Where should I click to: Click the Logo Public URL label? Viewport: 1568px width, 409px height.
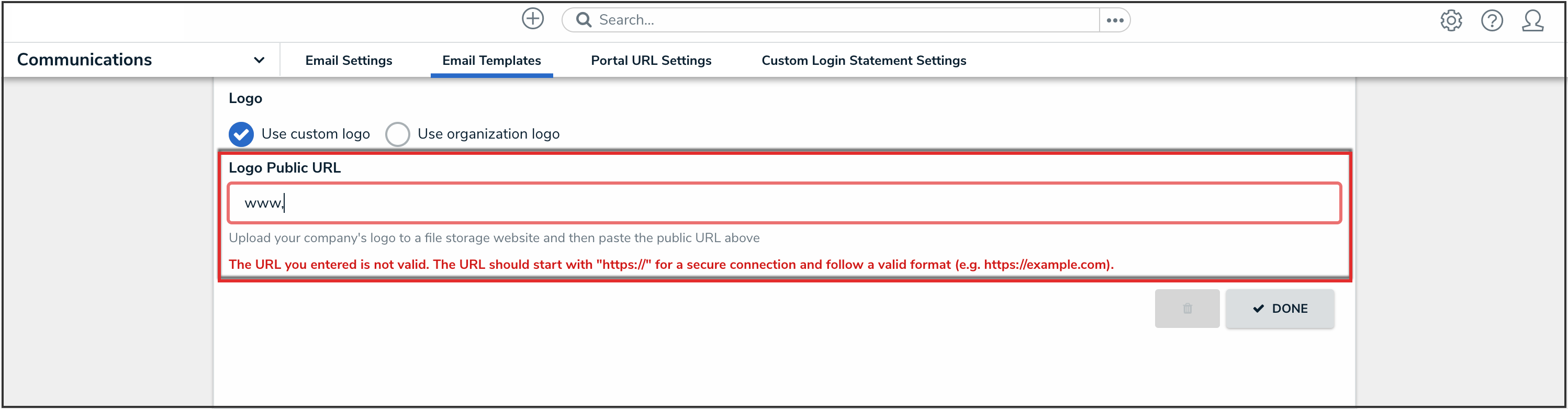284,168
